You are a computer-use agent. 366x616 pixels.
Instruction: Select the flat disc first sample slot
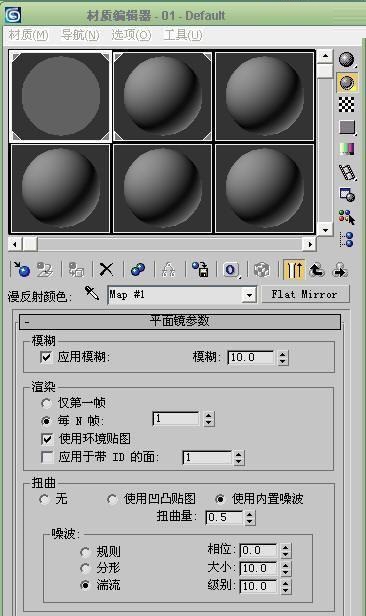[x=60, y=96]
